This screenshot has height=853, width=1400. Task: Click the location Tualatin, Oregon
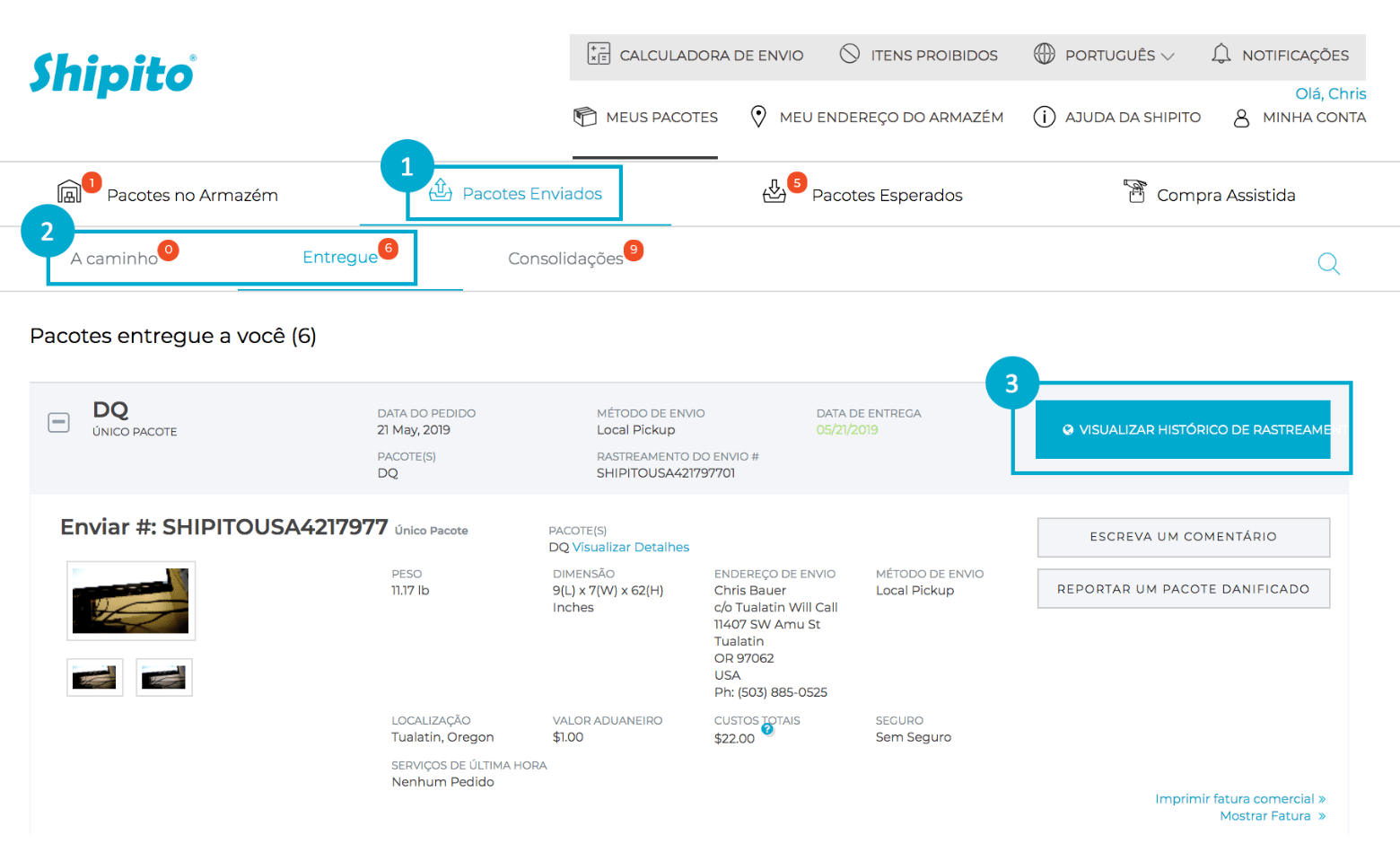point(442,737)
